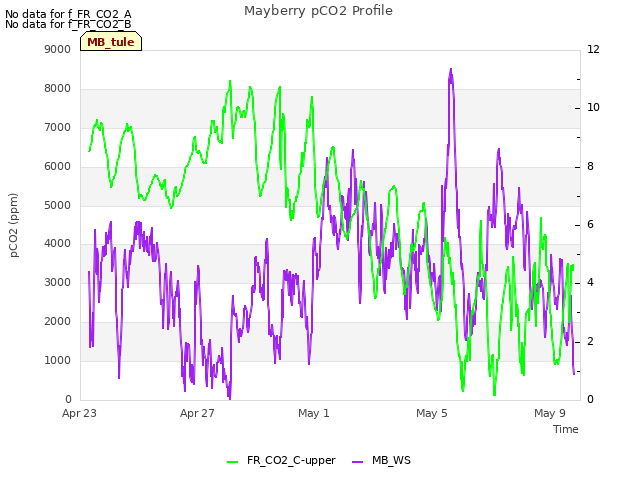Click the tall purple MB_WS peak after May 5
This screenshot has width=640, height=480.
(x=451, y=70)
